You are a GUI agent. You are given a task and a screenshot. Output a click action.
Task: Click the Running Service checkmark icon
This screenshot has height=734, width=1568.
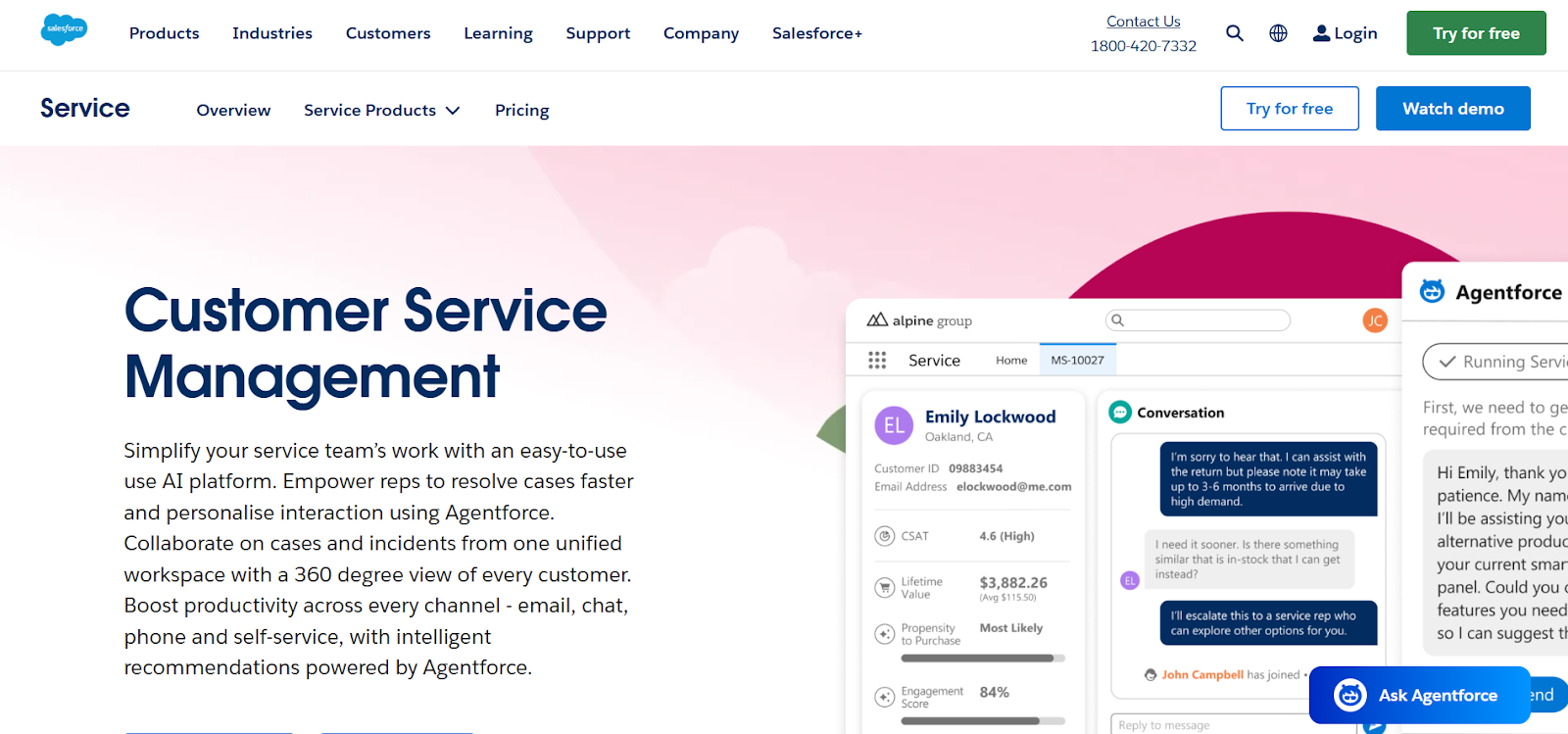[x=1446, y=362]
